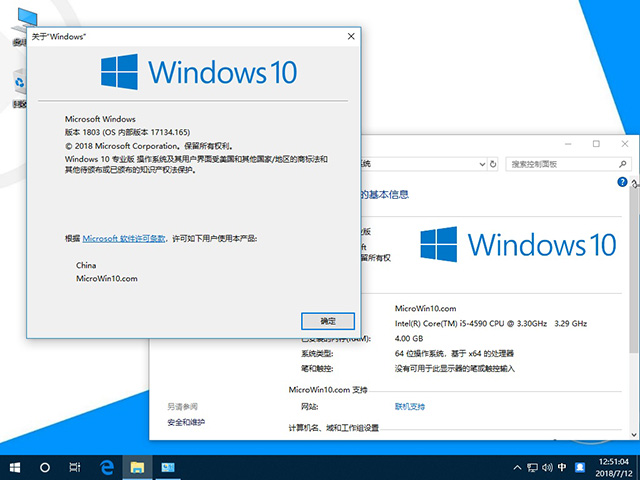Image resolution: width=640 pixels, height=480 pixels.
Task: Switch the 中 input method indicator
Action: [562, 467]
